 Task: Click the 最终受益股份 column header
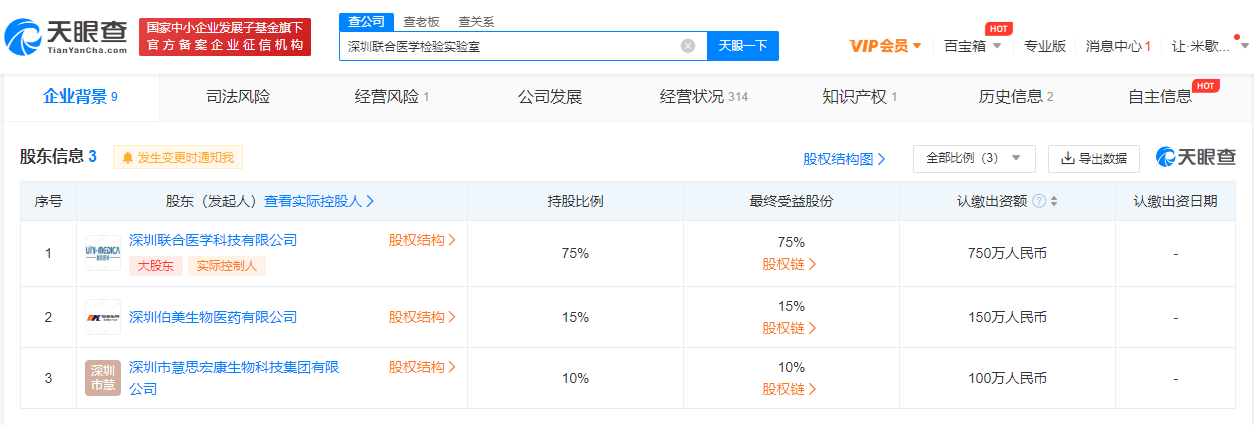[x=791, y=201]
